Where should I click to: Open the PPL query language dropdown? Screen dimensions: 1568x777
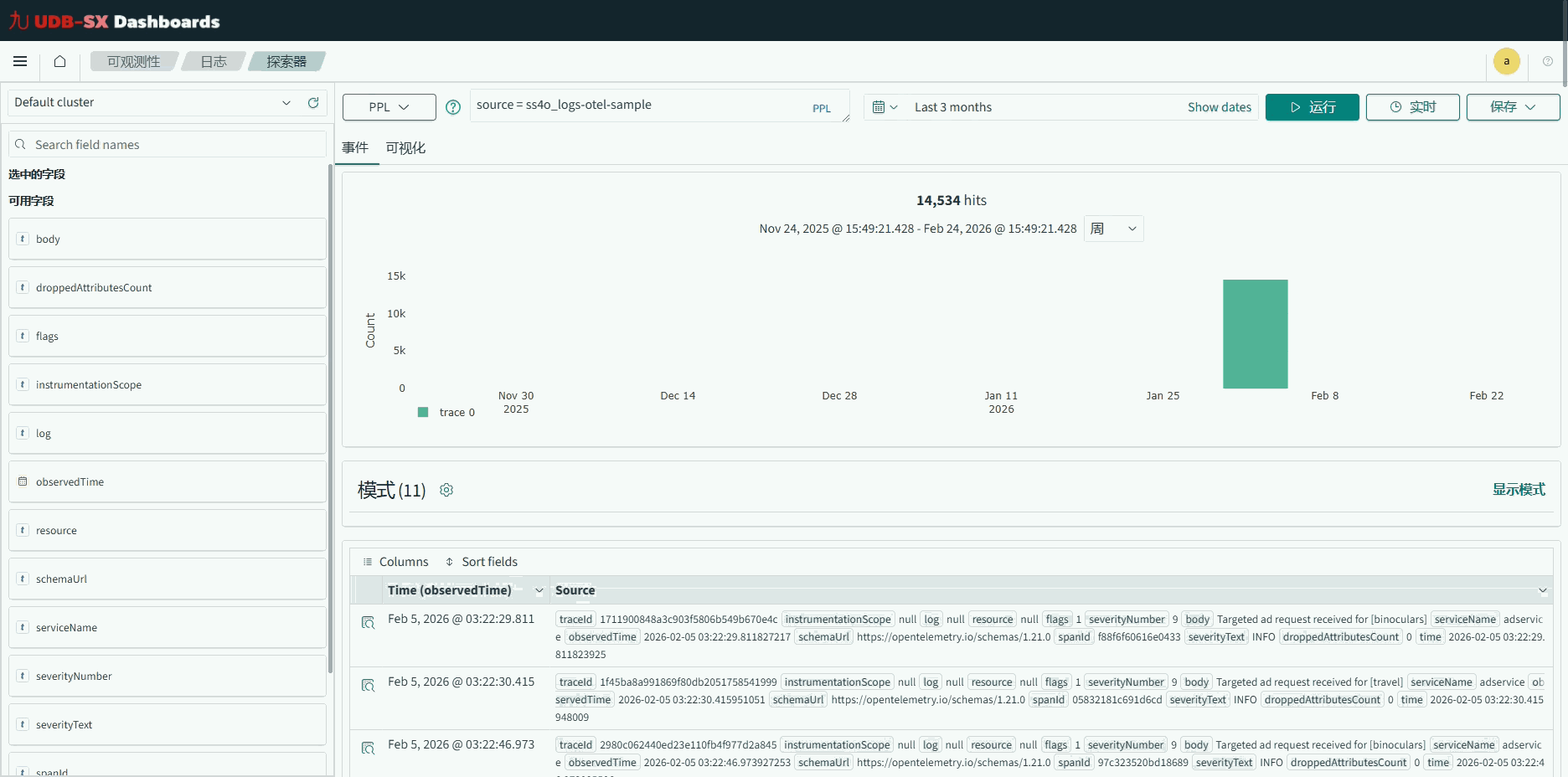pos(389,107)
